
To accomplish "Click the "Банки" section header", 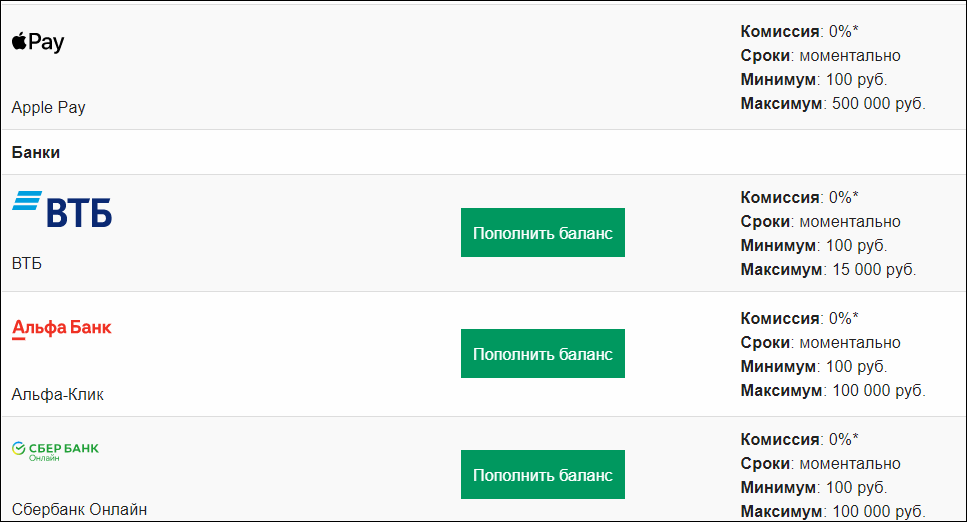I will pyautogui.click(x=36, y=152).
